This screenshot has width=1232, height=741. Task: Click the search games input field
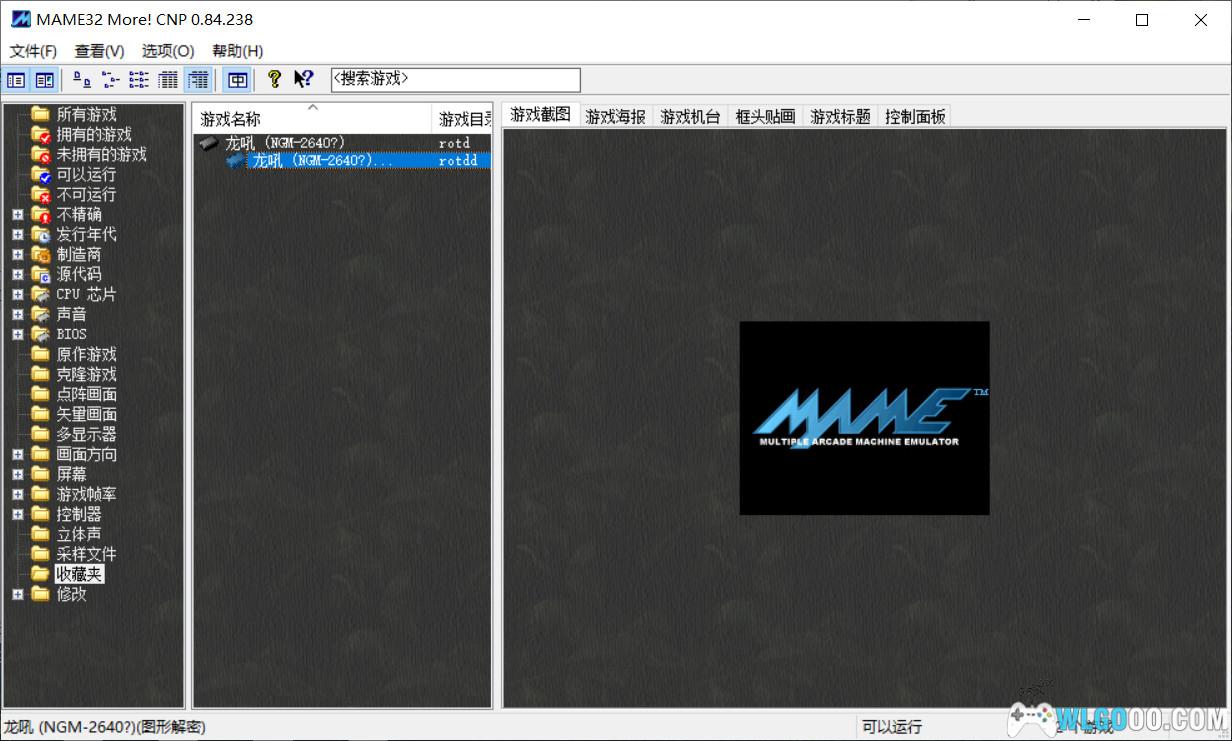[455, 80]
